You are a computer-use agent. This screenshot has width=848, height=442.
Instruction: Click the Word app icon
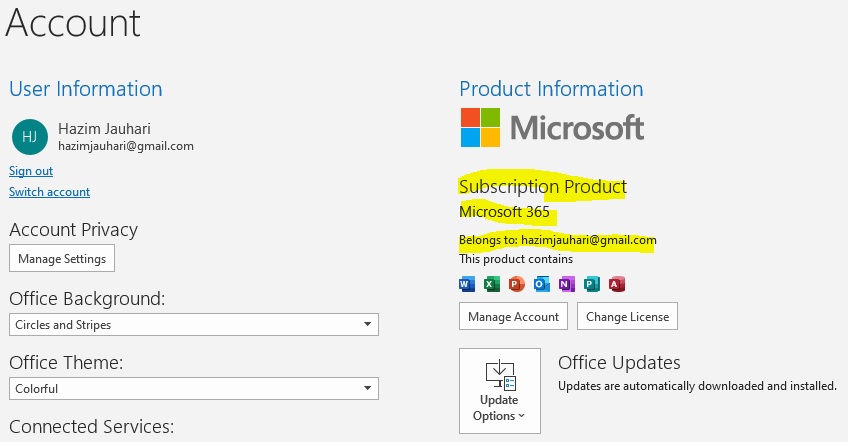point(467,284)
